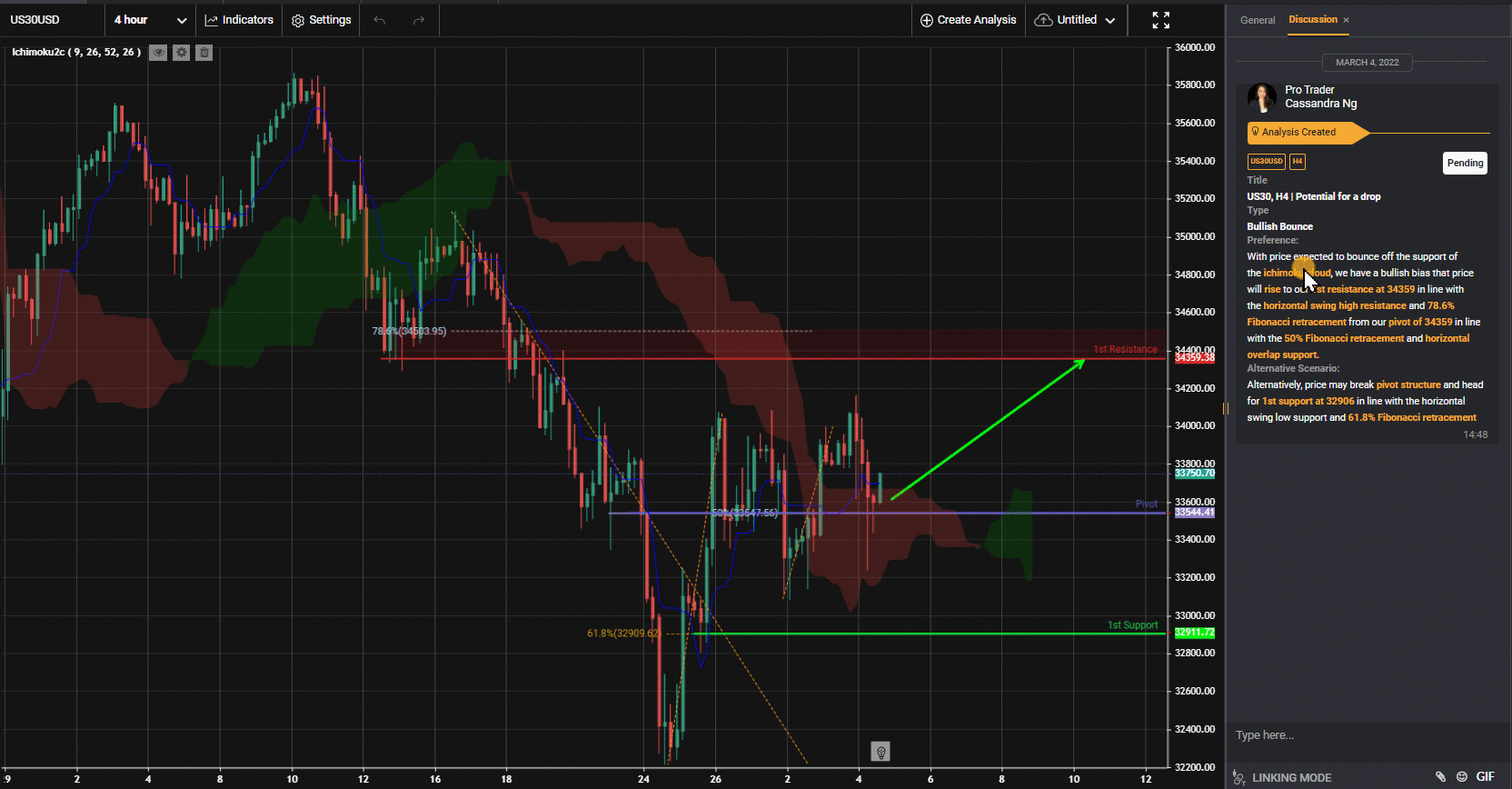Click the 61.8%(32909.62) Fibonacci label
Image resolution: width=1512 pixels, height=789 pixels.
(623, 634)
